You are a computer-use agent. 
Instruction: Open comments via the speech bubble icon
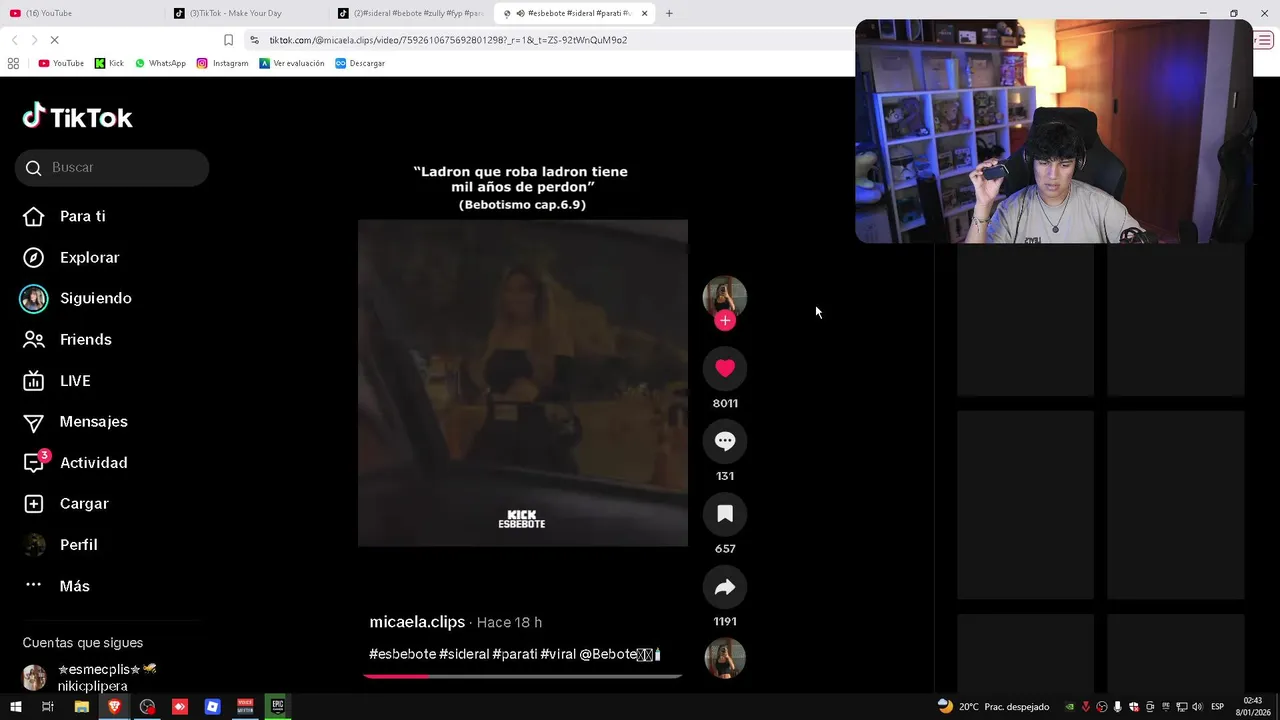(725, 441)
